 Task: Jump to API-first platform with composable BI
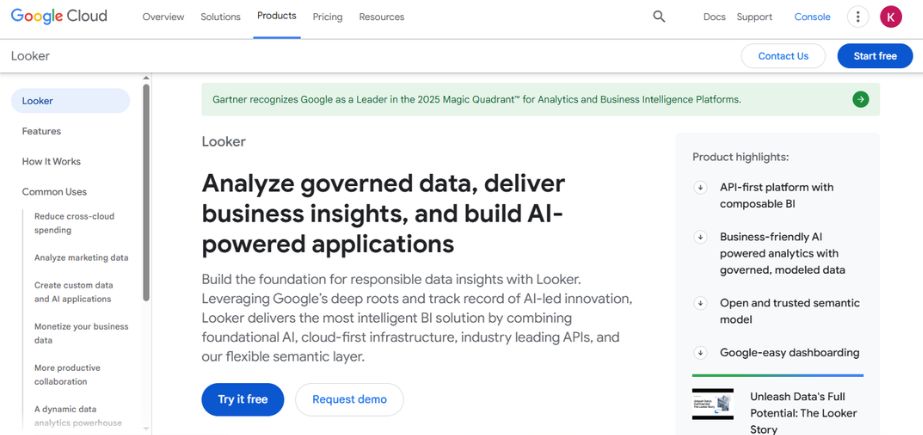pyautogui.click(x=776, y=195)
